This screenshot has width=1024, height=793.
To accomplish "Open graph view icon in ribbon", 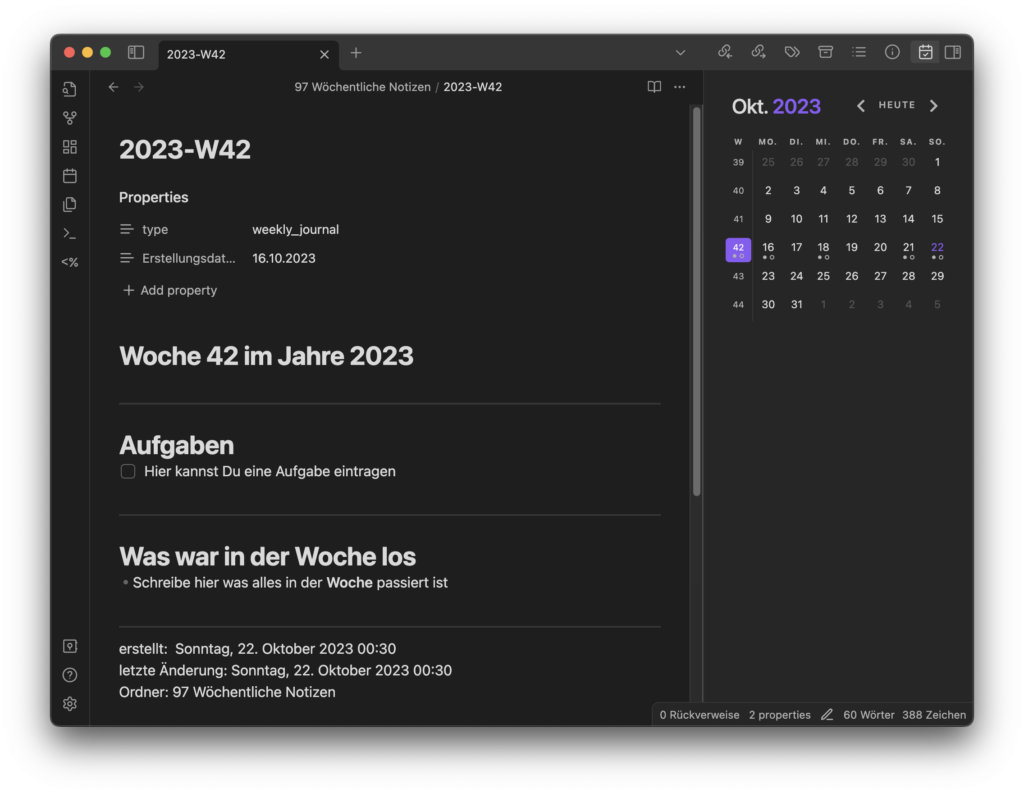I will [x=70, y=118].
